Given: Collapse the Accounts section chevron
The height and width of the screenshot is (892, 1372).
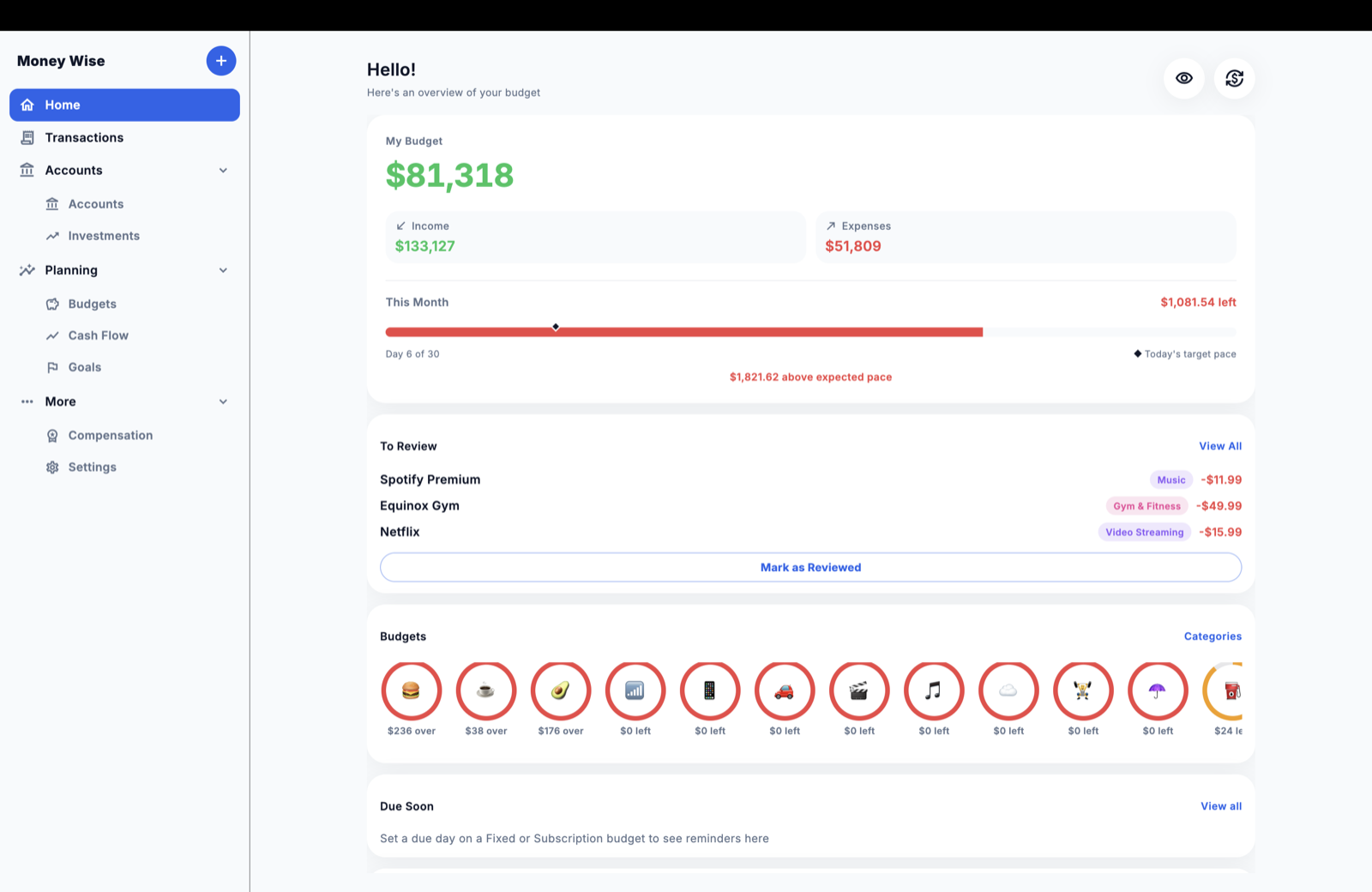Looking at the screenshot, I should pyautogui.click(x=223, y=171).
